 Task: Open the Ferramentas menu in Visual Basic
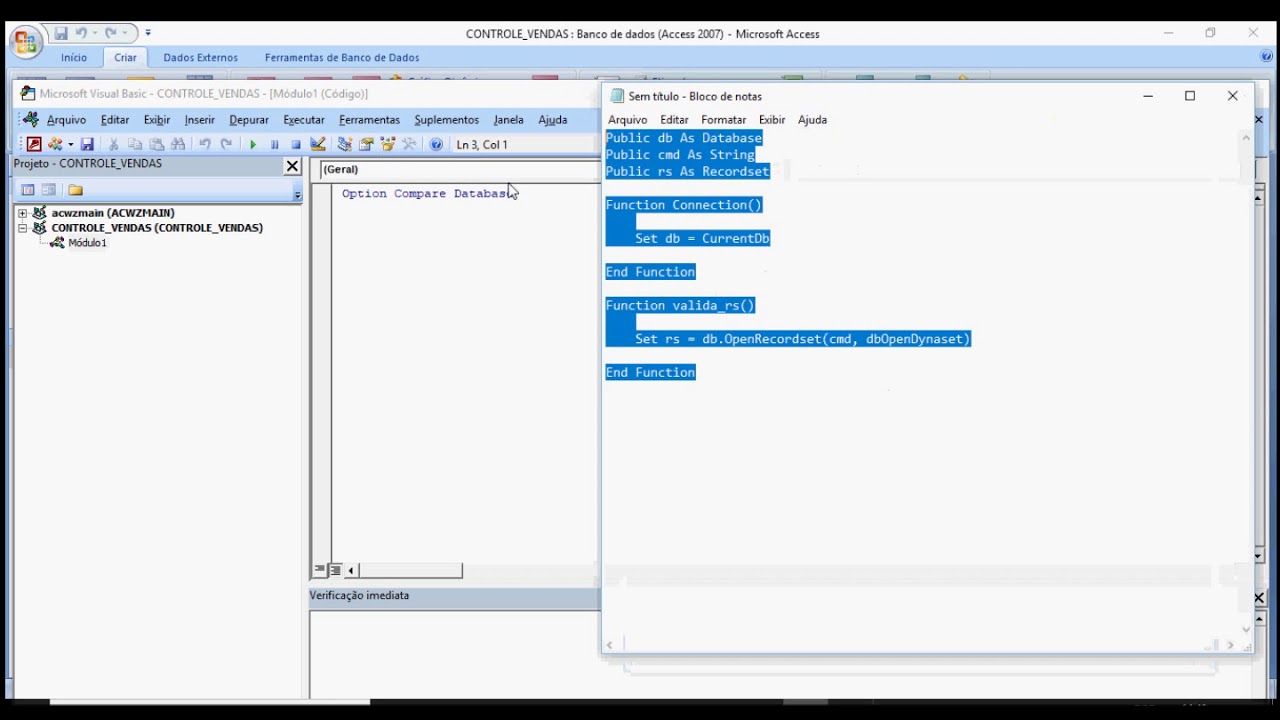click(x=369, y=120)
